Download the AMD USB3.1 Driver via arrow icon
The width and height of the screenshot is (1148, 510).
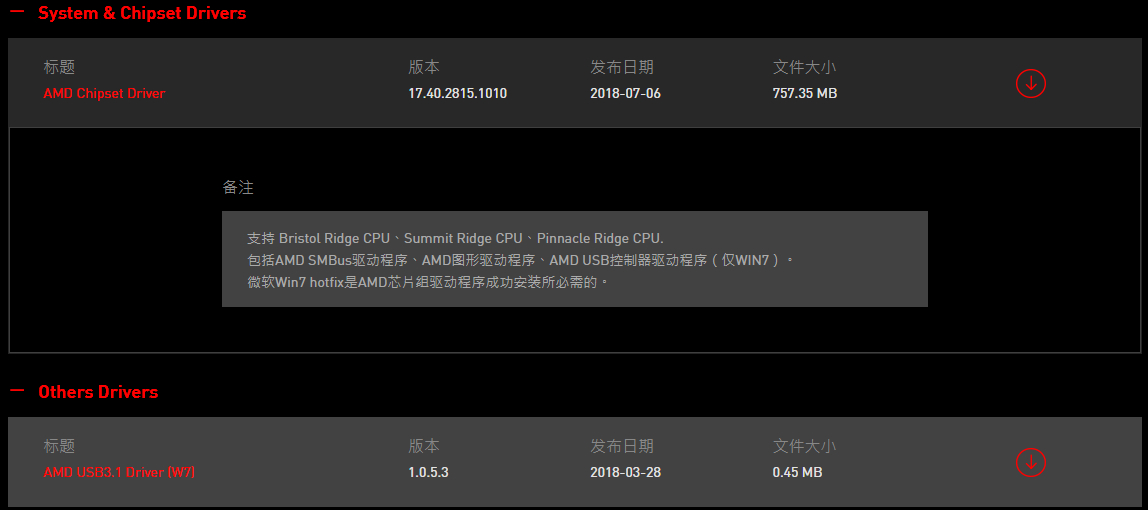1031,462
